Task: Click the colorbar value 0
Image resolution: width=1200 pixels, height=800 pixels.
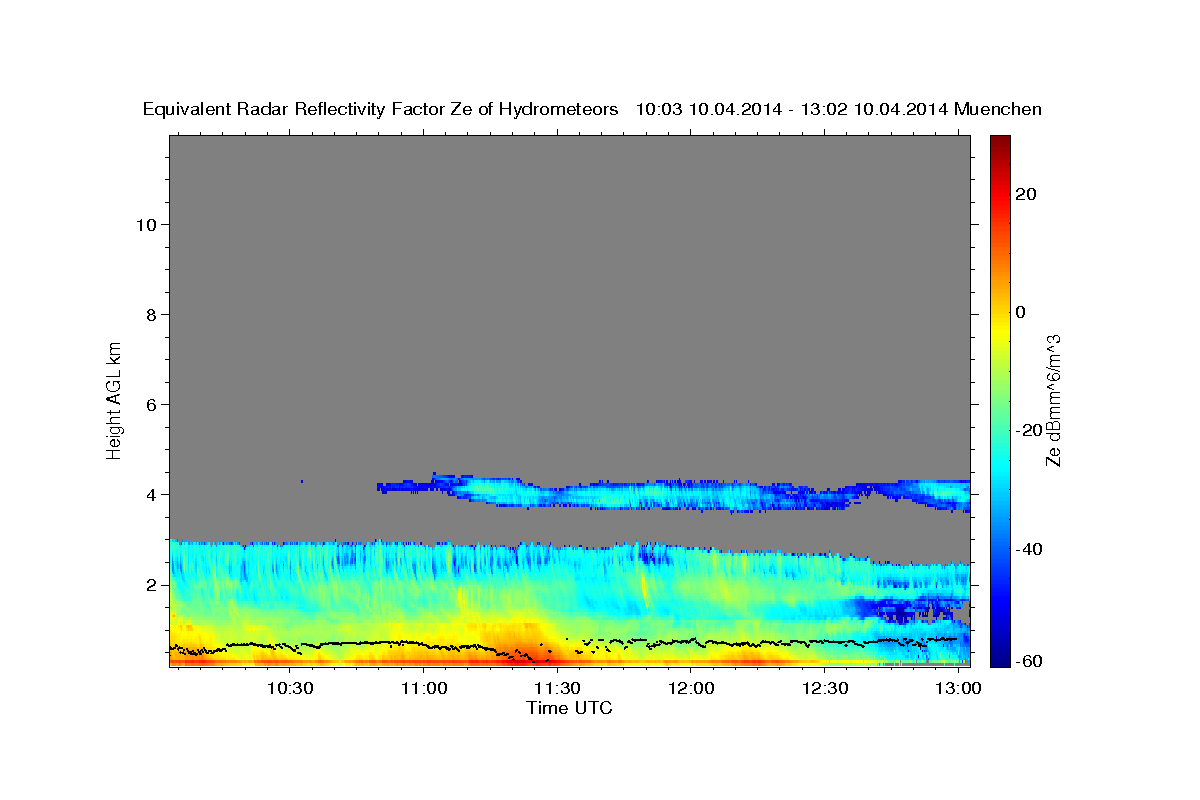Action: [x=1021, y=312]
